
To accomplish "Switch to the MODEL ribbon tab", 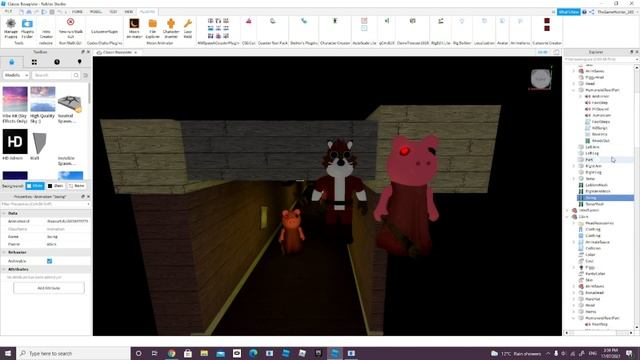I will point(96,12).
